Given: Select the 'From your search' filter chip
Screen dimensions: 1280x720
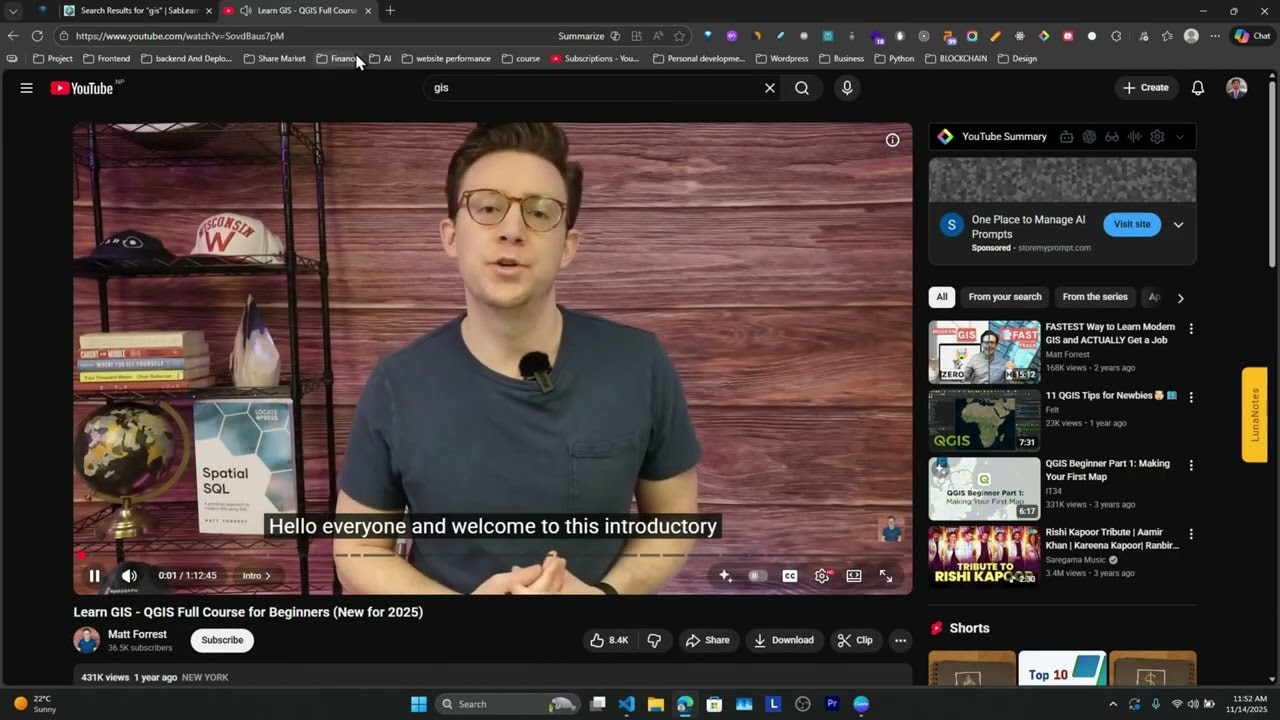Looking at the screenshot, I should pos(1005,297).
